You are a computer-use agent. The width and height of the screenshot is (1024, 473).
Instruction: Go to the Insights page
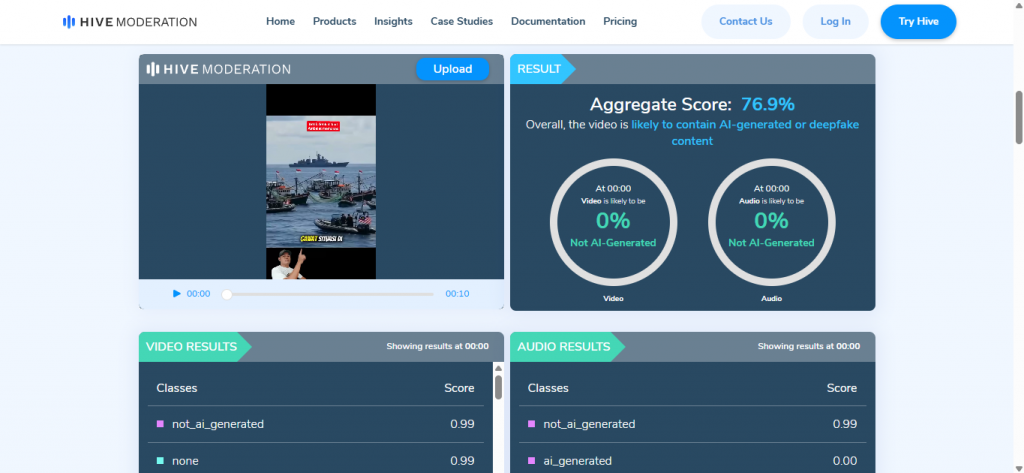(393, 21)
